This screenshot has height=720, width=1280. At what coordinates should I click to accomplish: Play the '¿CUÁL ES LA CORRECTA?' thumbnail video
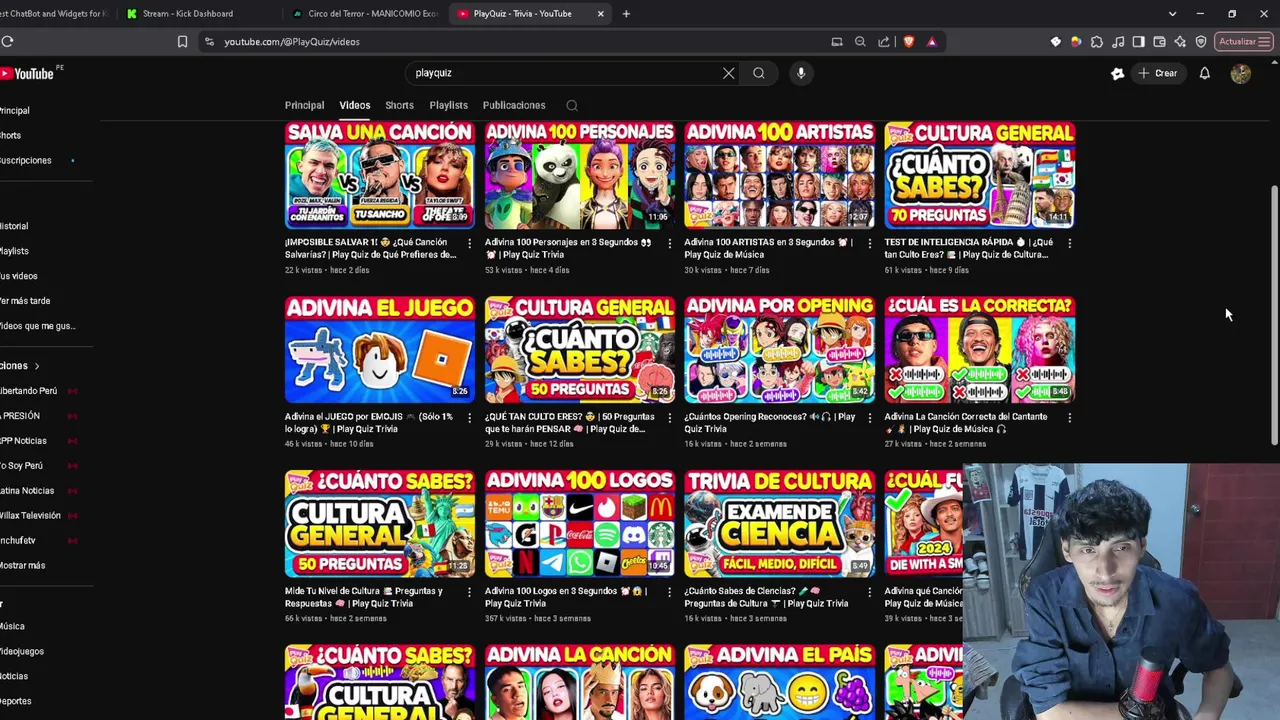[x=980, y=349]
